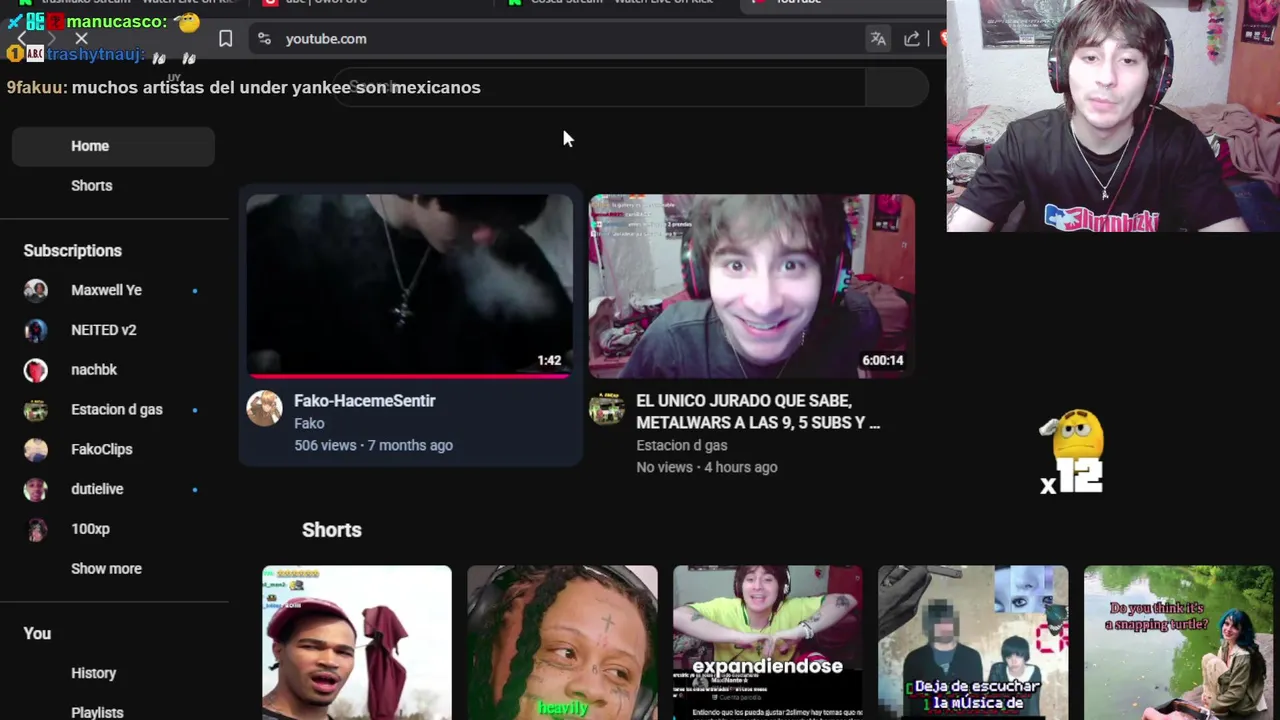Click the watched progress bar on Fako video
Viewport: 1280px width, 720px height.
(x=410, y=376)
